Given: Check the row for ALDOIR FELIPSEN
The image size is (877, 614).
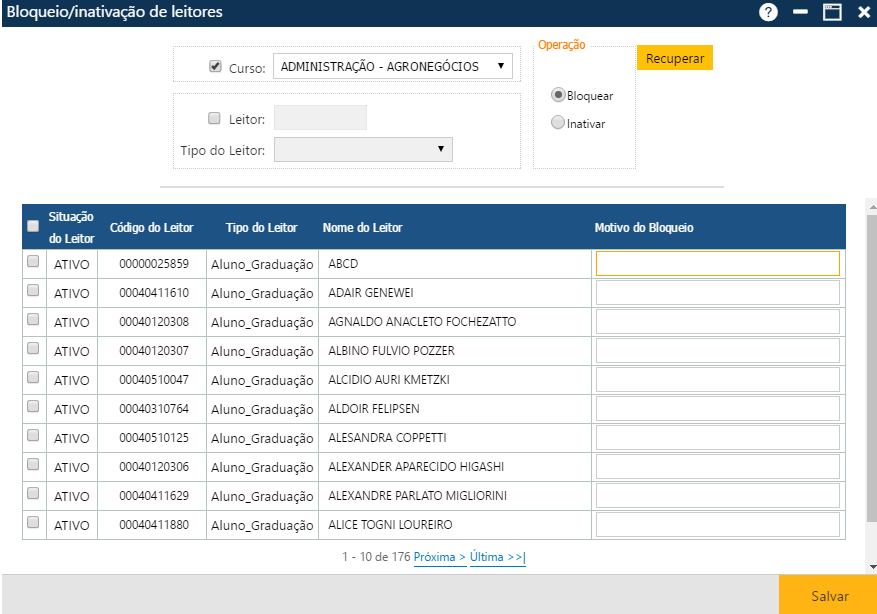Looking at the screenshot, I should tap(33, 408).
